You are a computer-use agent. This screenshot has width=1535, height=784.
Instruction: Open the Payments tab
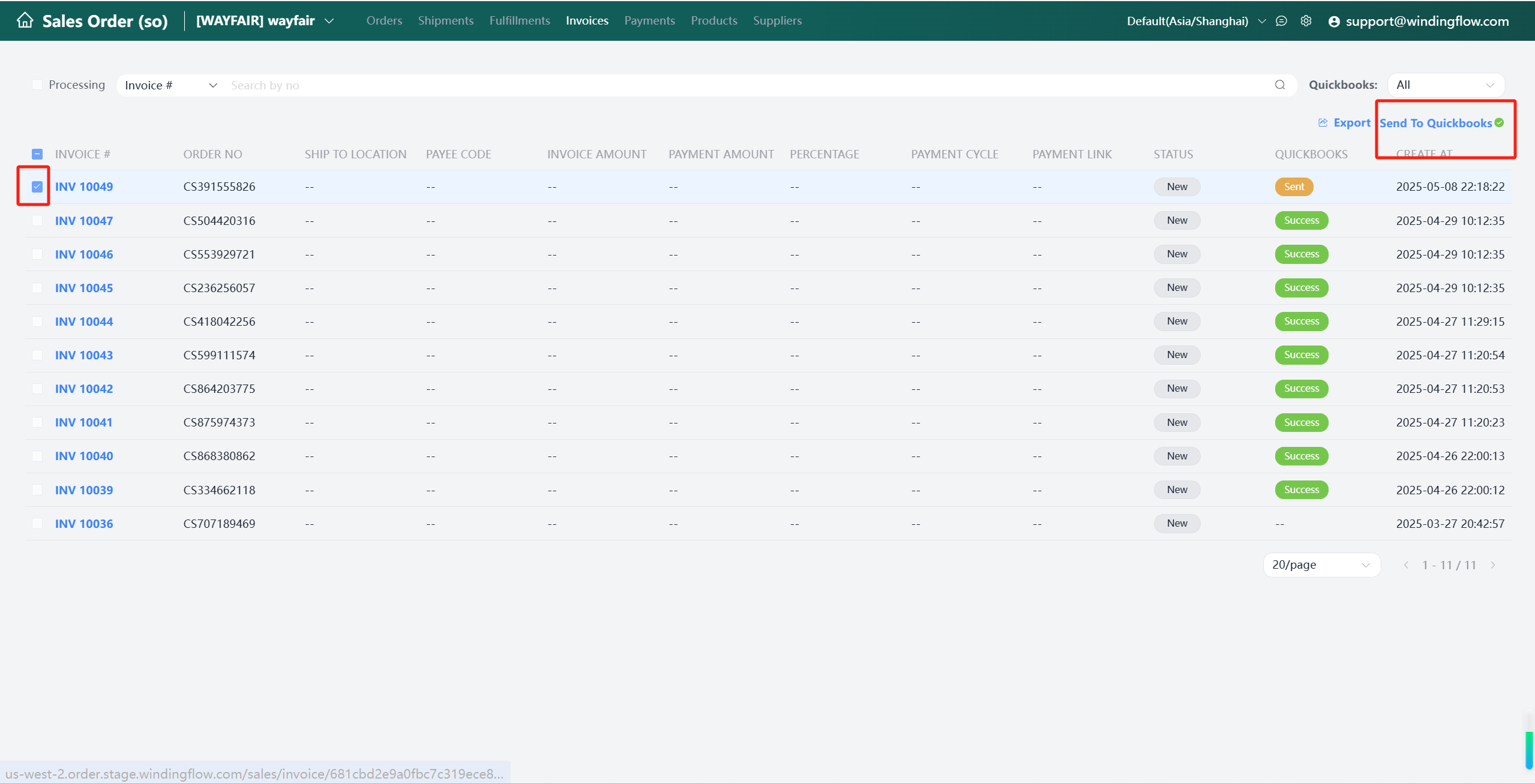tap(649, 20)
